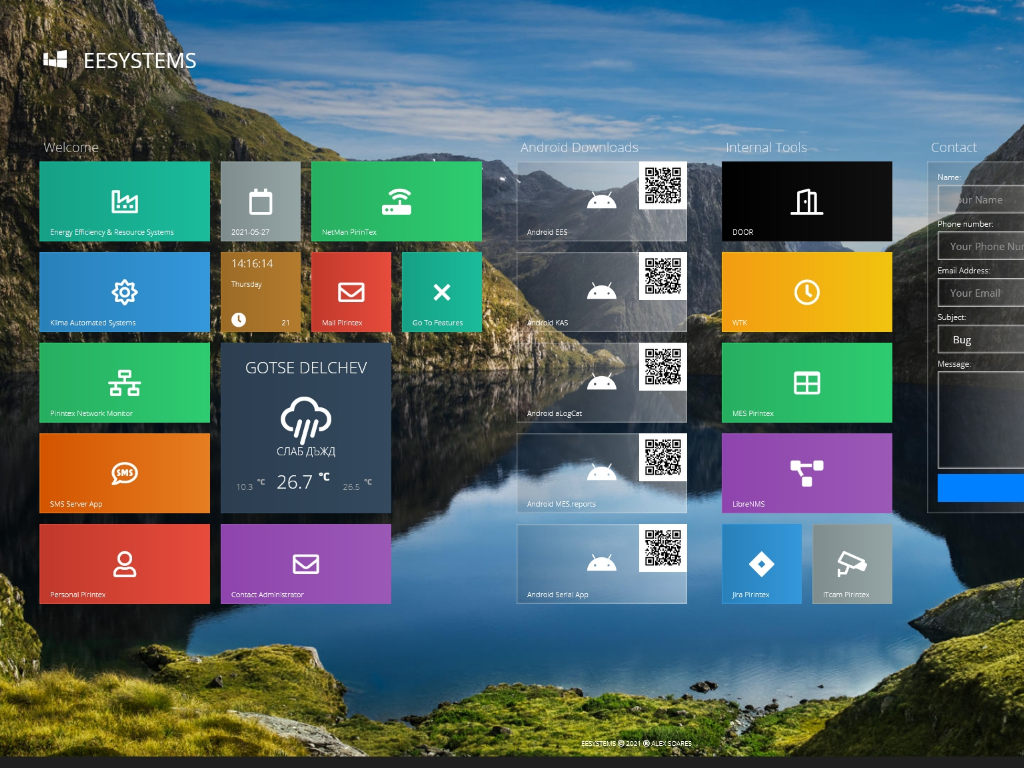Open the Android aLogCat download tile

pyautogui.click(x=601, y=383)
